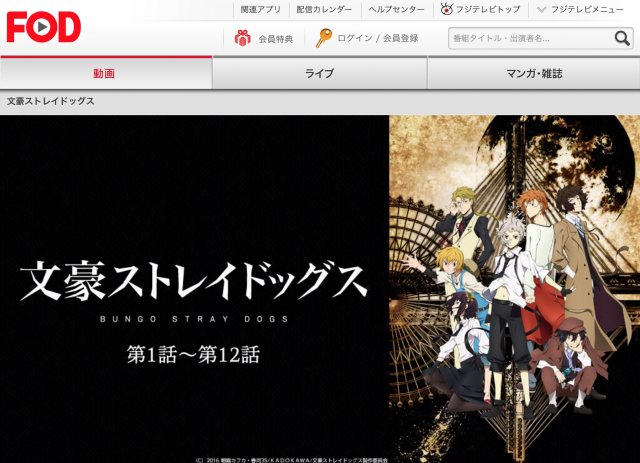Click the 第1話～第12話 episode text

pyautogui.click(x=193, y=354)
